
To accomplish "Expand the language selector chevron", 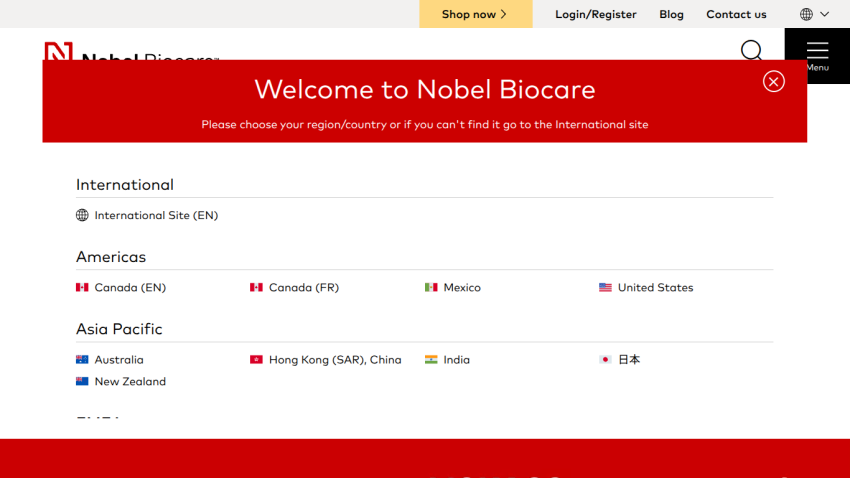I will pos(825,14).
